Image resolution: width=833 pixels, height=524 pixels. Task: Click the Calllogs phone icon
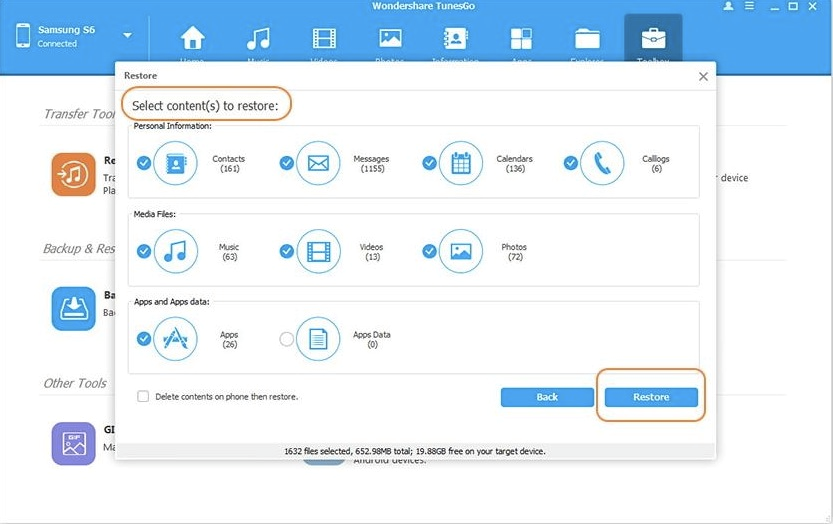[602, 163]
